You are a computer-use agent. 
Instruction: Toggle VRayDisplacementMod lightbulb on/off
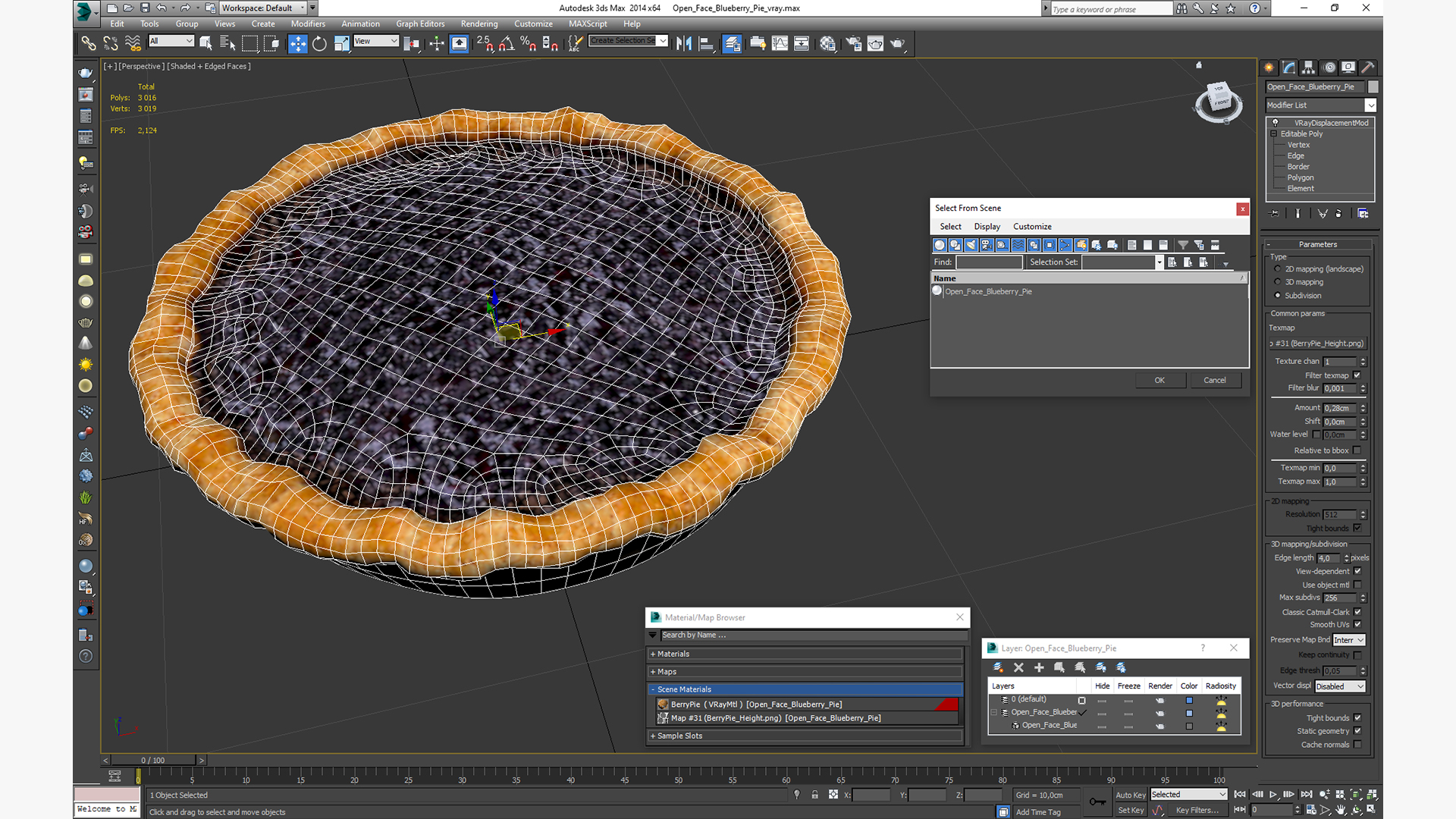(x=1276, y=122)
